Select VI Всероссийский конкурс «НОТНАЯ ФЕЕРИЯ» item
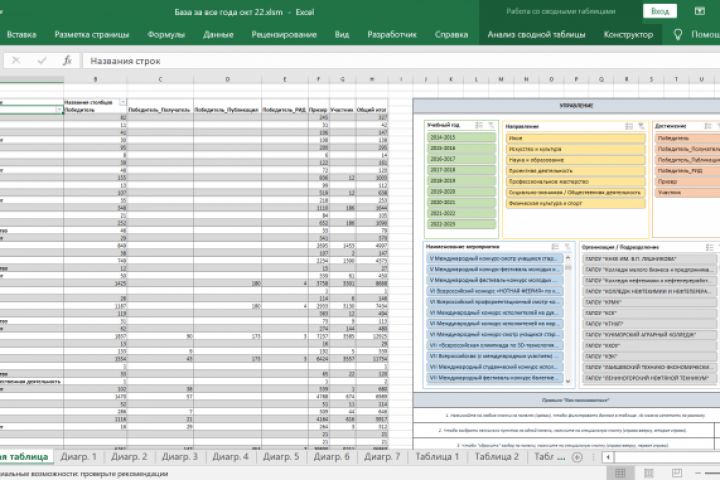 click(x=495, y=291)
